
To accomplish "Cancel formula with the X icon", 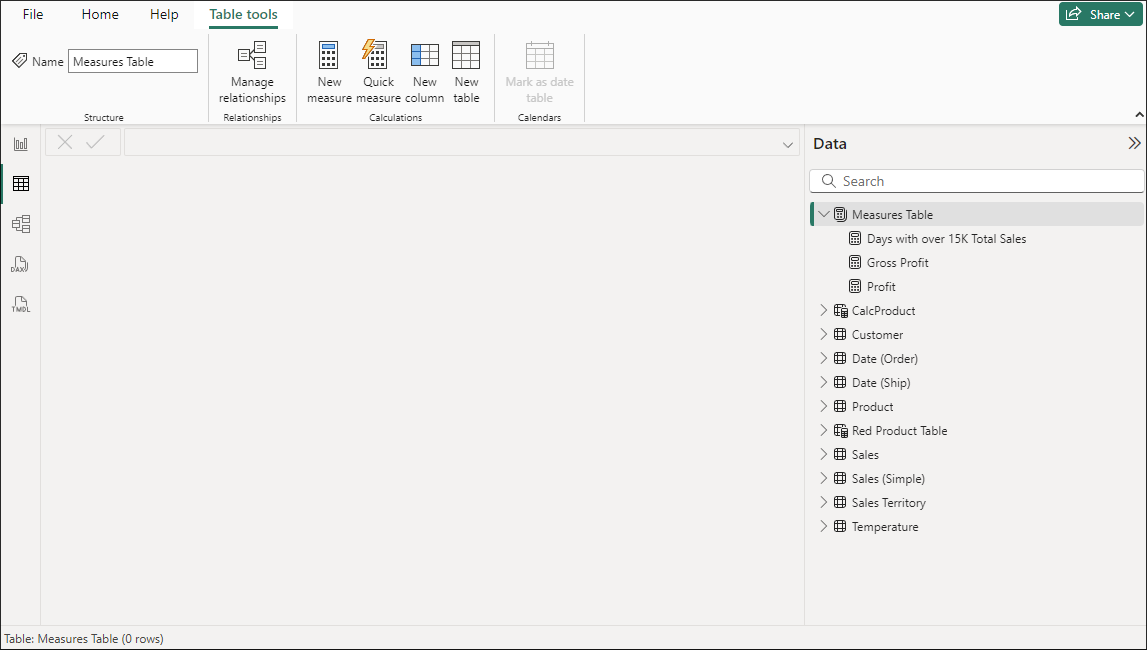I will pos(65,143).
